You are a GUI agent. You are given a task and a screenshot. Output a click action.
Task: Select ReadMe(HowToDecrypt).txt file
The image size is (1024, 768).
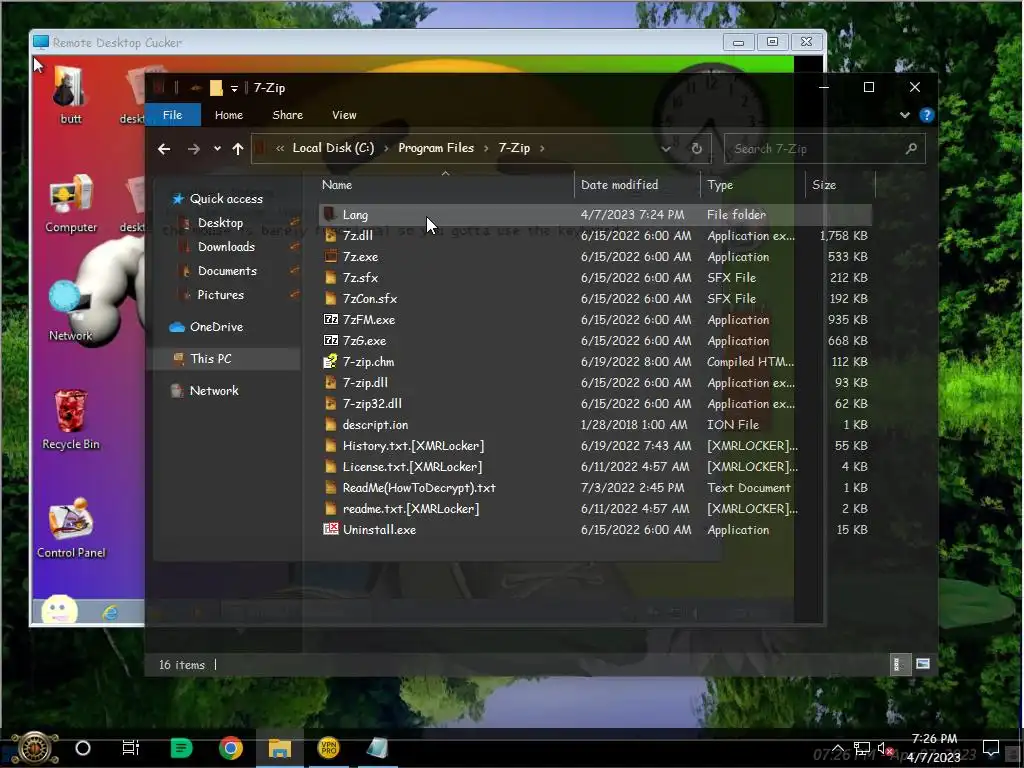click(419, 488)
